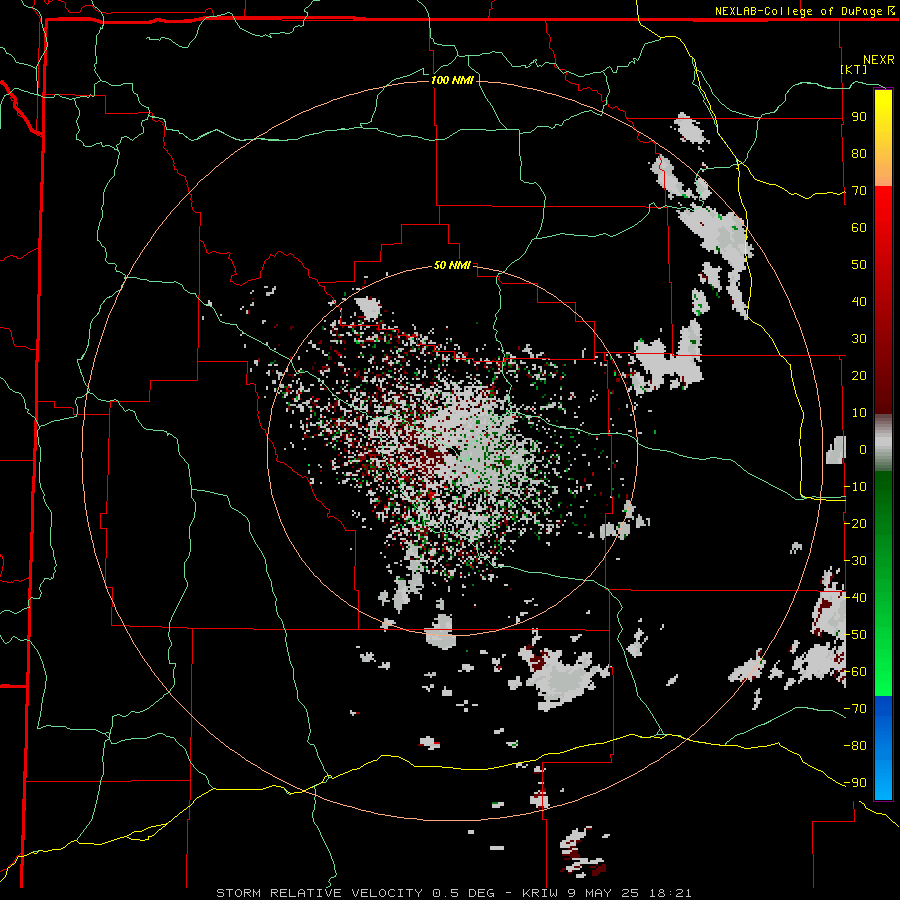The height and width of the screenshot is (900, 900).
Task: Click the -70 value on the velocity scale
Action: point(855,709)
